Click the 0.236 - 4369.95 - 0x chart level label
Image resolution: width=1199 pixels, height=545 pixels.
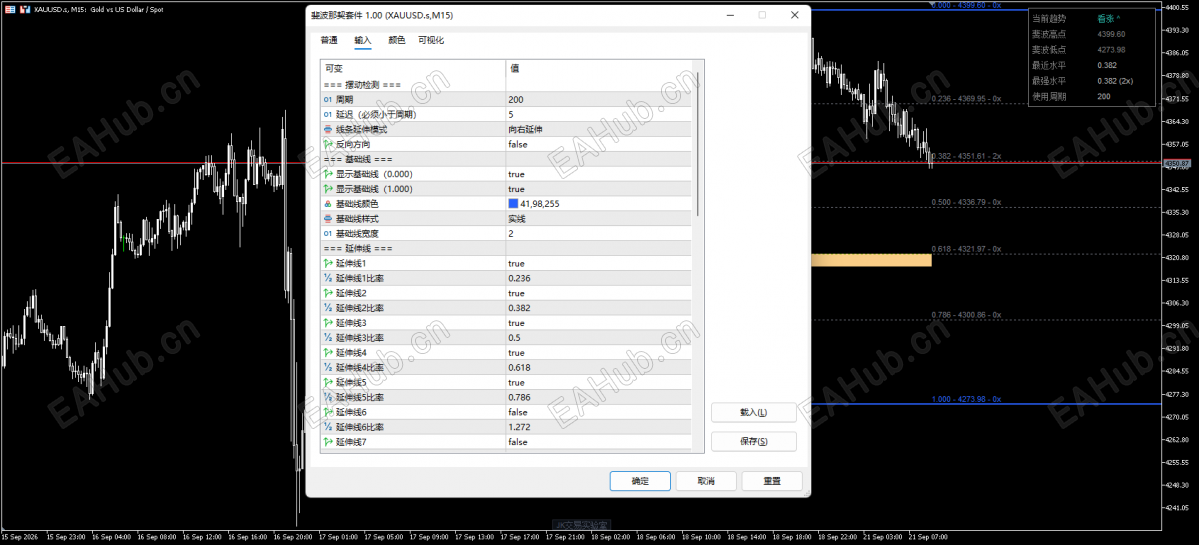point(966,99)
